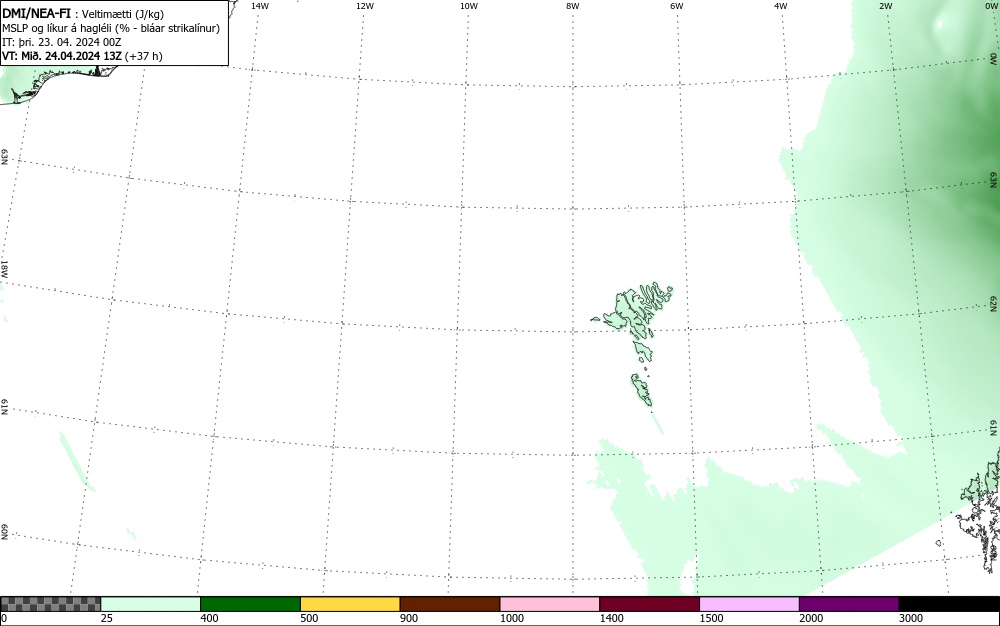Screen dimensions: 1000x626
Task: Click the legend value "1400"
Action: pyautogui.click(x=612, y=618)
